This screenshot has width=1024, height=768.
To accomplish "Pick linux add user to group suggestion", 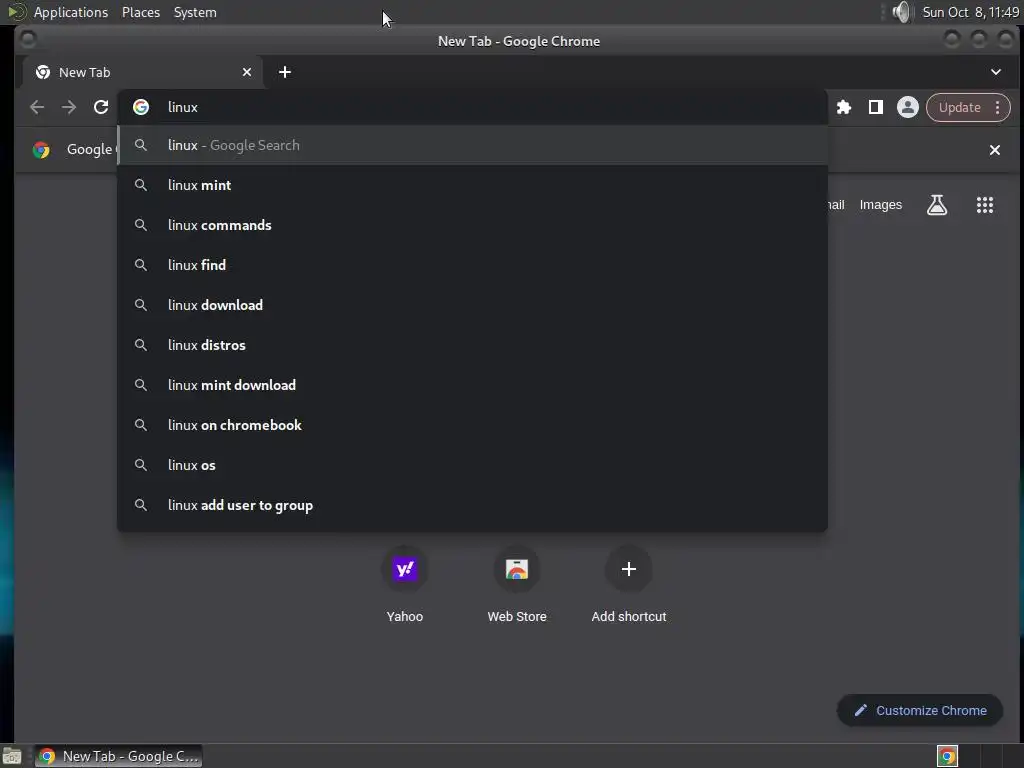I will pyautogui.click(x=472, y=505).
